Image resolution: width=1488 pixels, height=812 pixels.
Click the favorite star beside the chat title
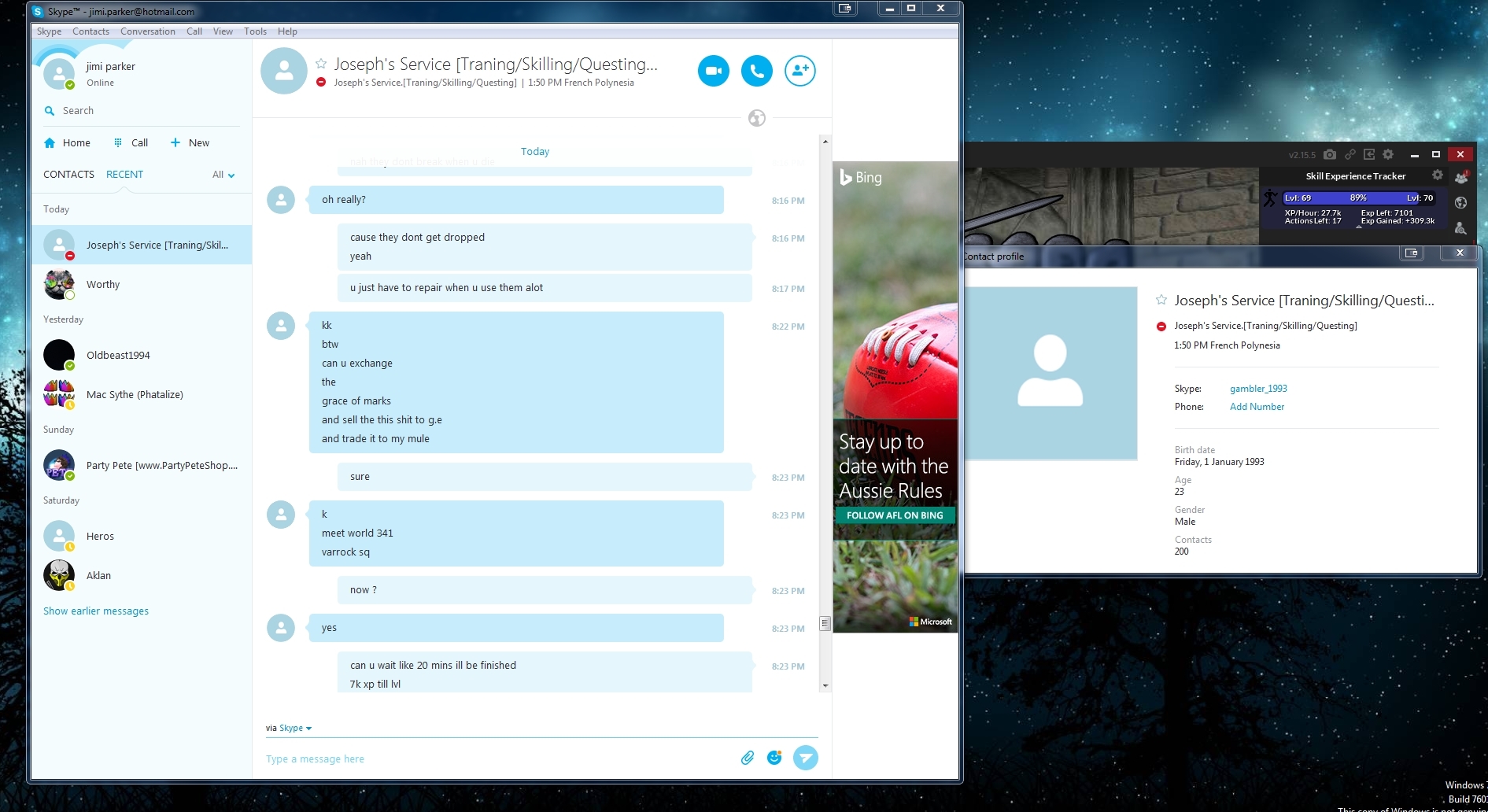(x=321, y=64)
